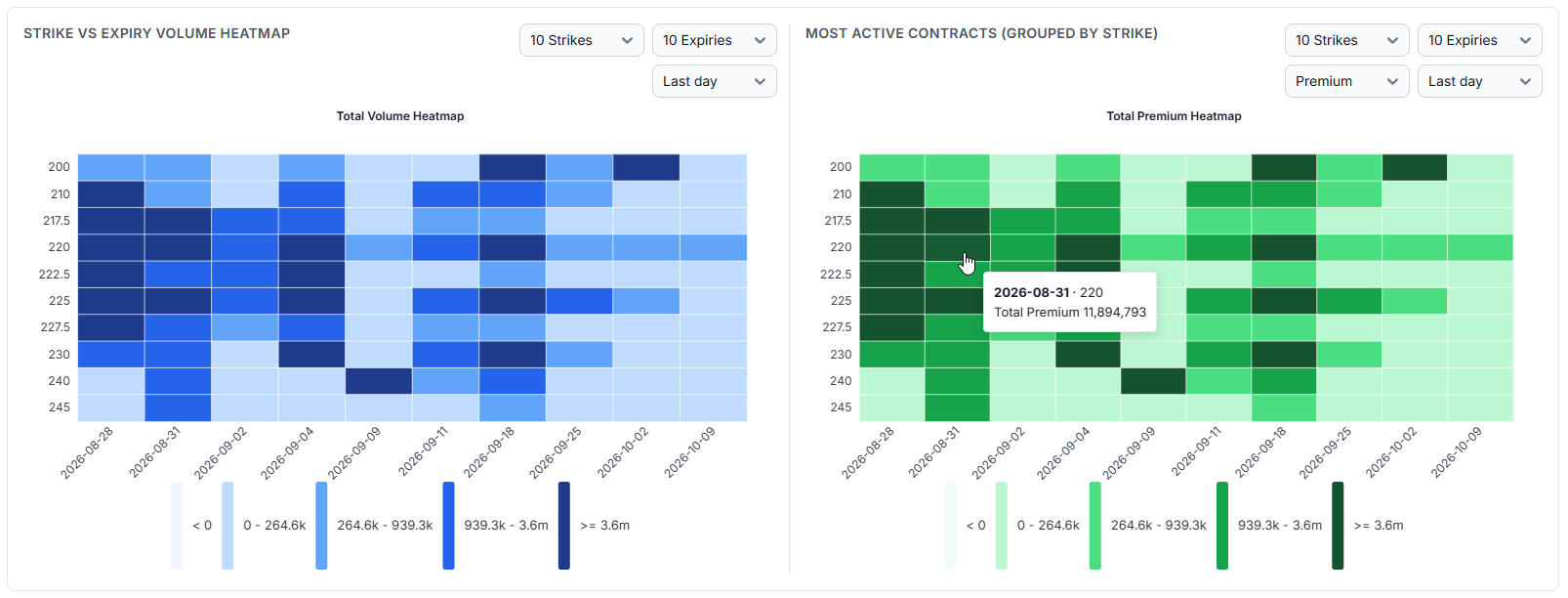Open the 10 Expiries dropdown in the volume heatmap panel
This screenshot has height=598, width=1568.
click(x=714, y=40)
